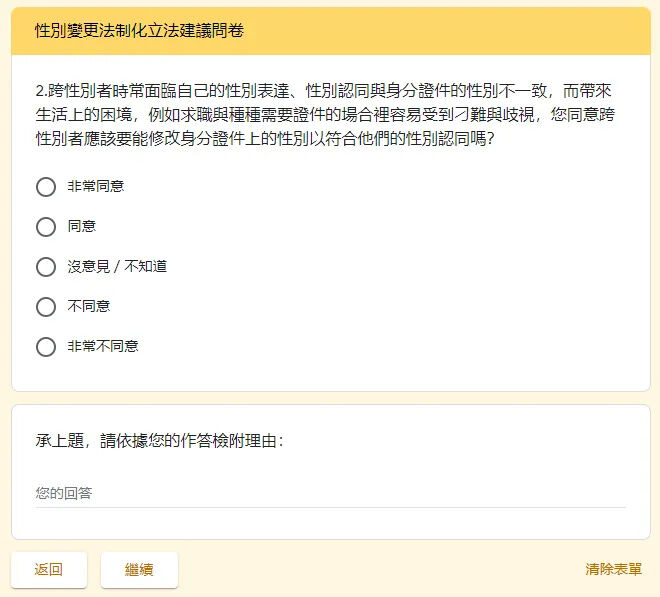Continue with the 繼續 button
This screenshot has height=597, width=660.
tap(139, 570)
